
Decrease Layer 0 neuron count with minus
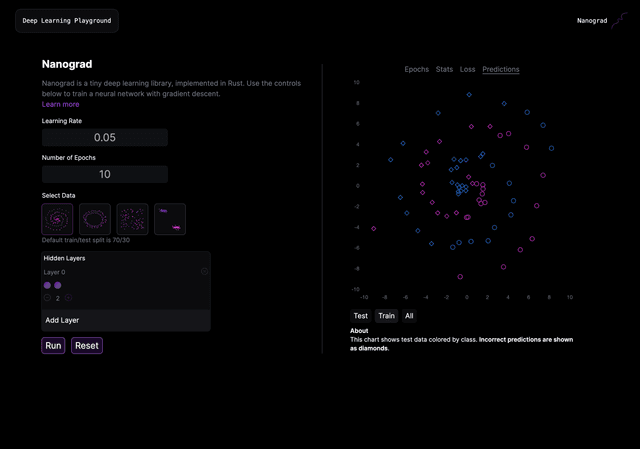click(x=47, y=298)
